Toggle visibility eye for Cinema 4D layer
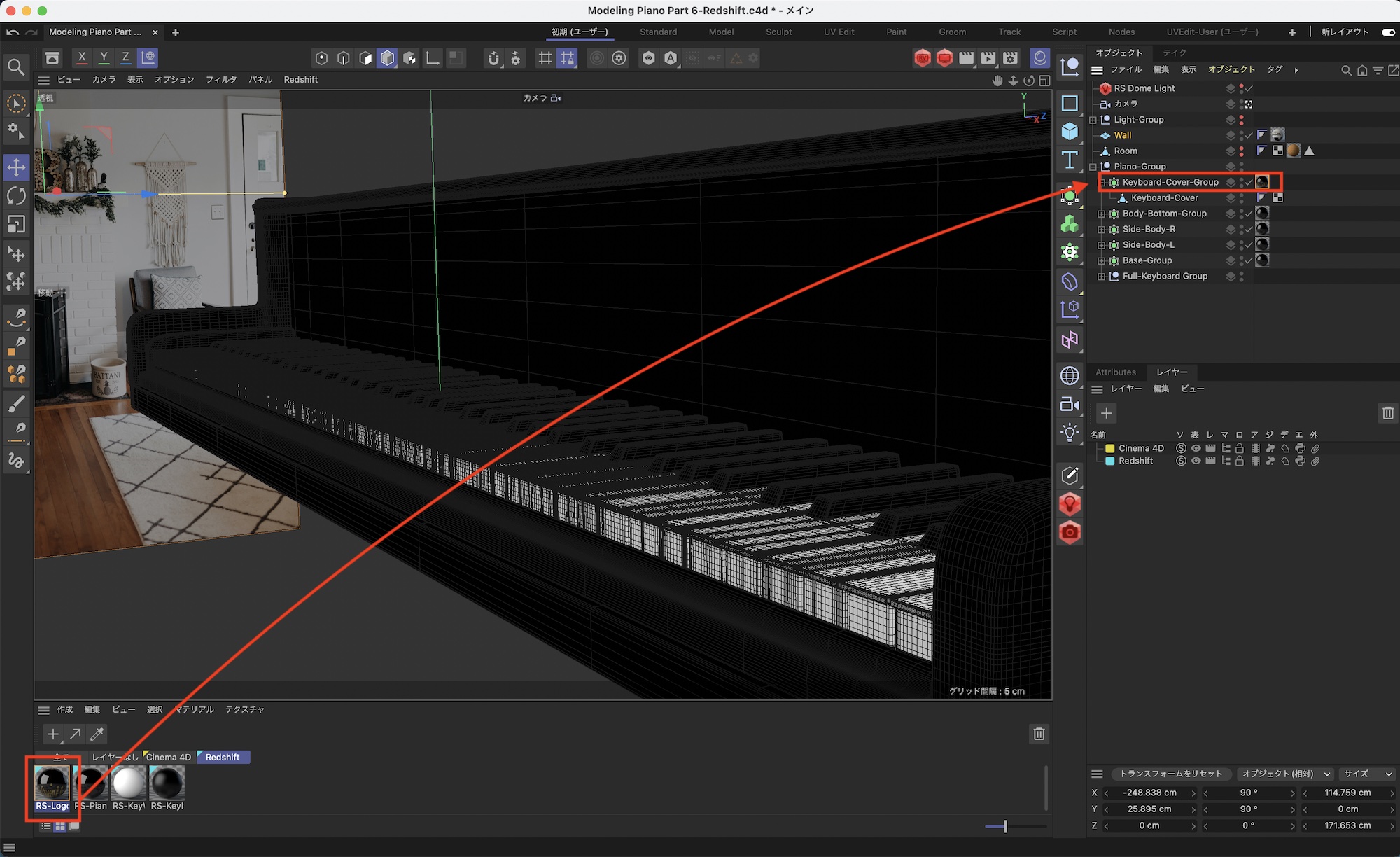The height and width of the screenshot is (857, 1400). [x=1196, y=448]
